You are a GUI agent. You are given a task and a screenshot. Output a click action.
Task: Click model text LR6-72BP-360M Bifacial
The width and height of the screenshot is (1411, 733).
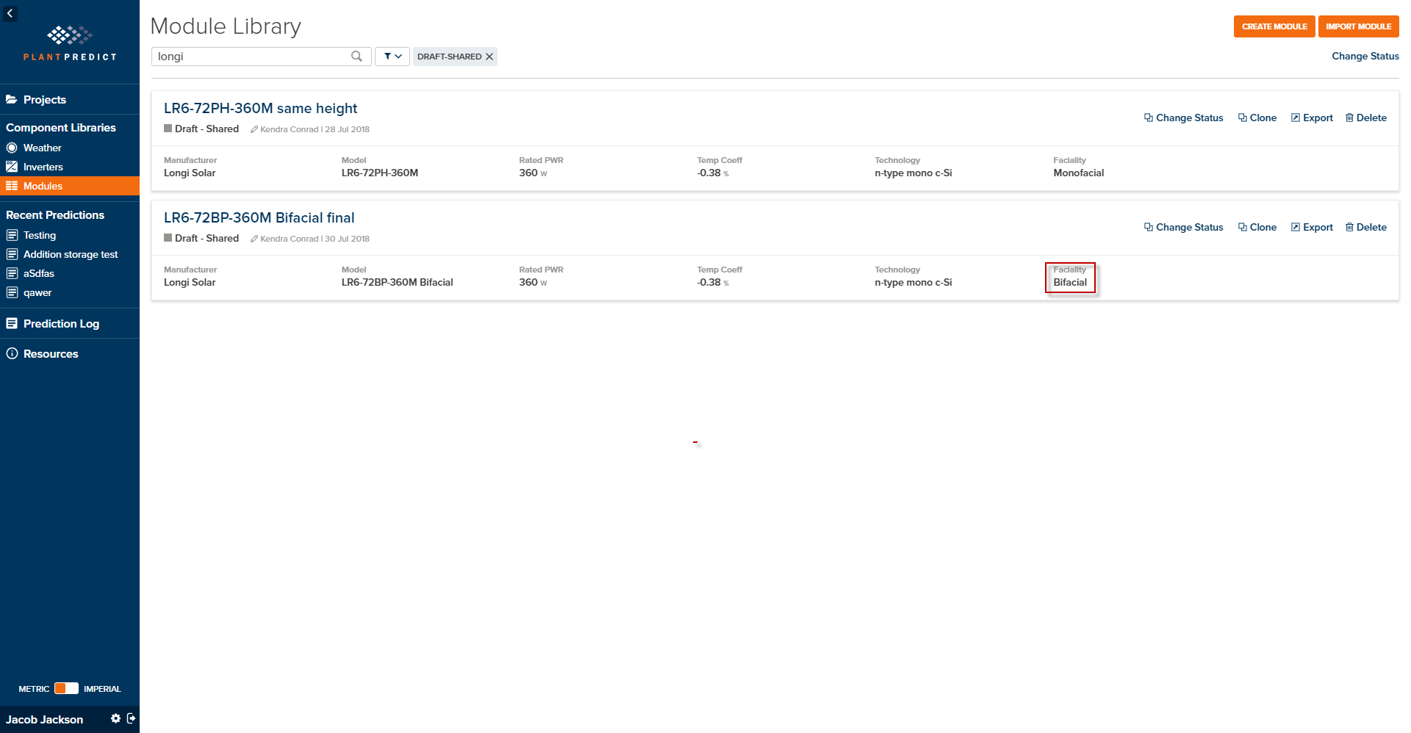[x=397, y=283]
